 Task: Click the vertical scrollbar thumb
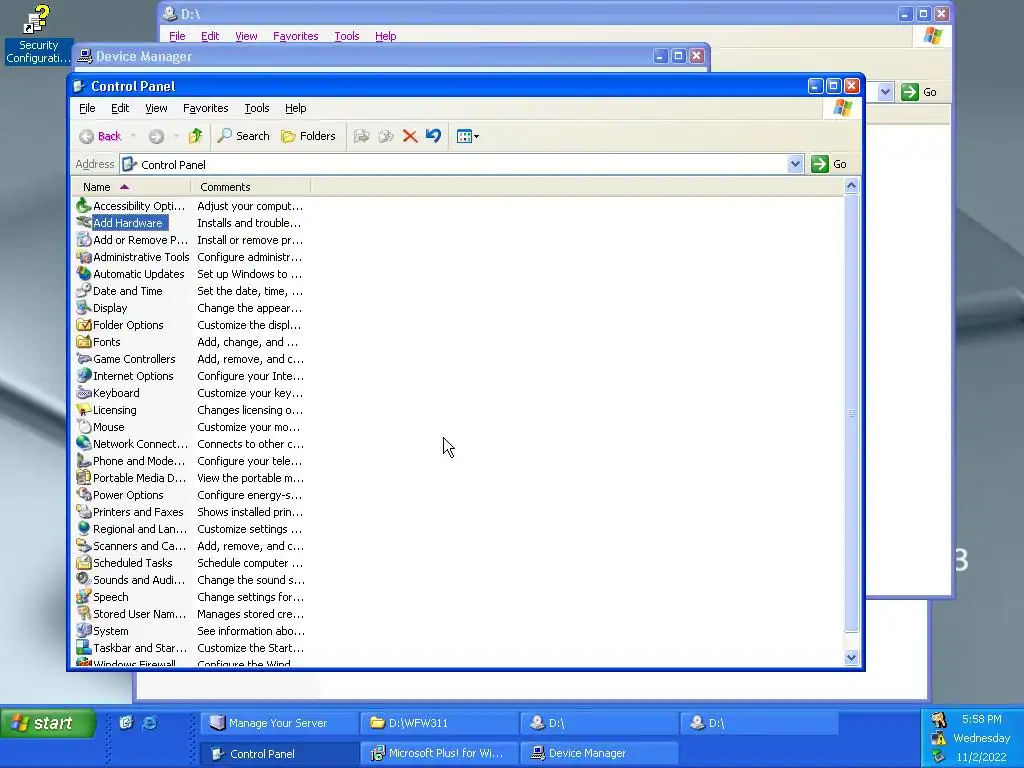pyautogui.click(x=851, y=413)
